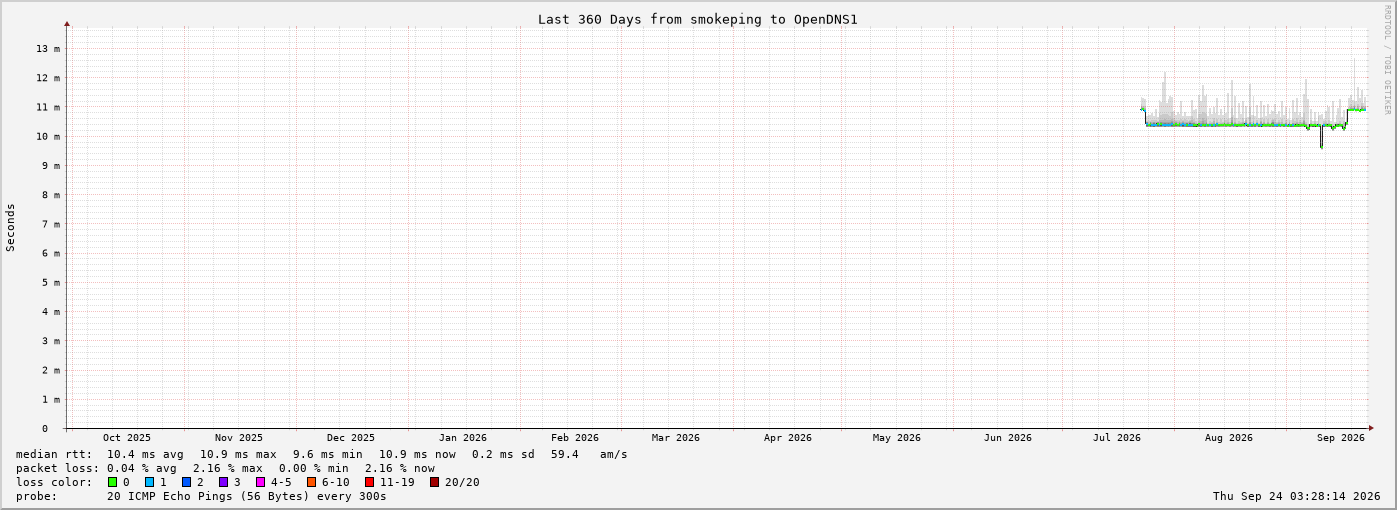Click the graph title mentioning OpenDNS1

pos(698,19)
